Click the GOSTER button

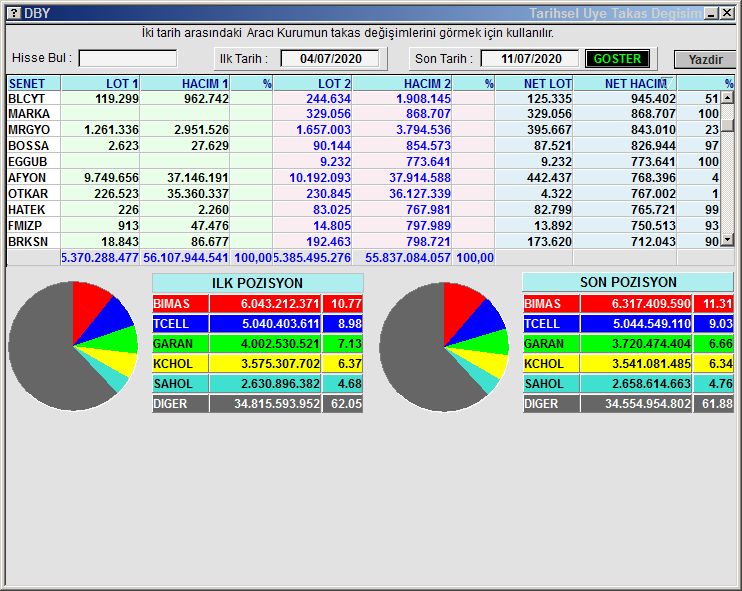(617, 59)
